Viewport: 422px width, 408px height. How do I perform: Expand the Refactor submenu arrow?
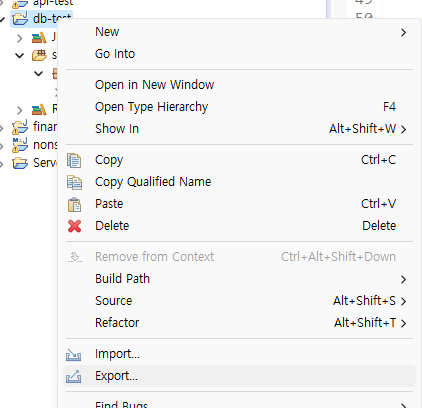click(x=403, y=323)
